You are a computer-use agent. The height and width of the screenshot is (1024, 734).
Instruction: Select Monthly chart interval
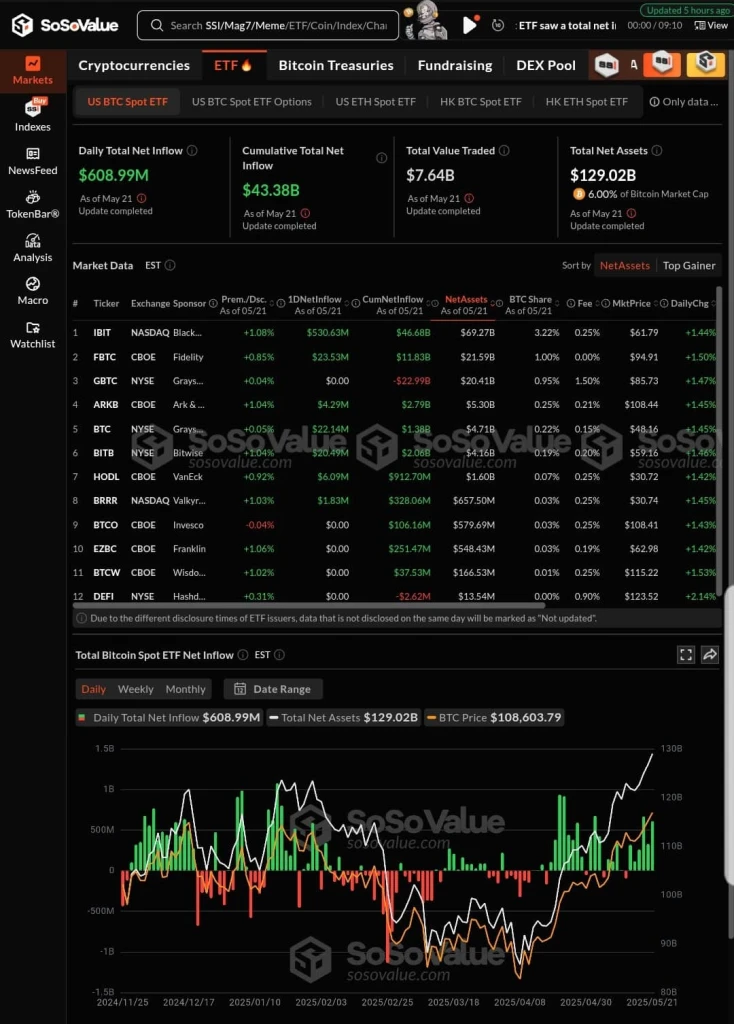pyautogui.click(x=185, y=689)
